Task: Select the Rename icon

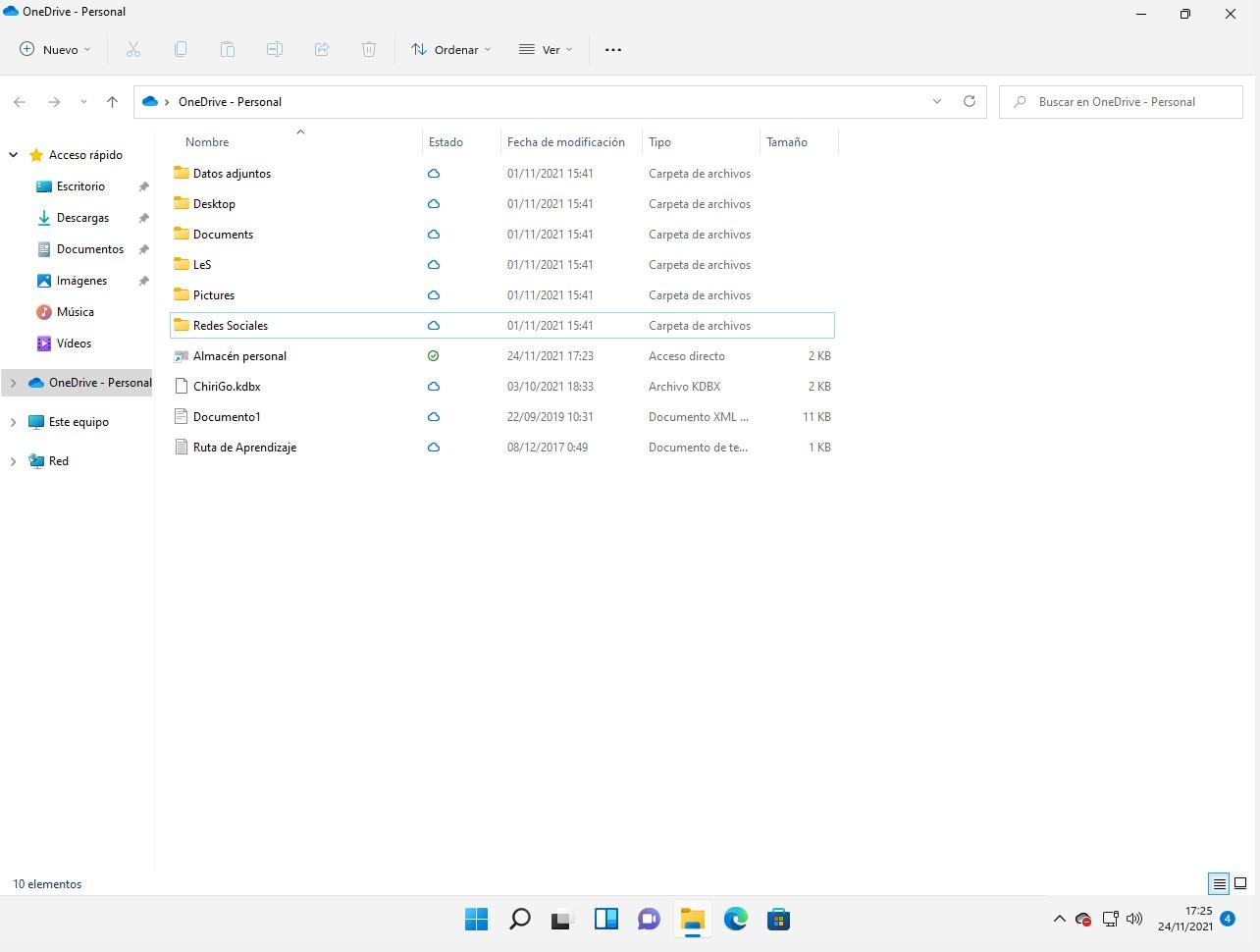Action: (275, 49)
